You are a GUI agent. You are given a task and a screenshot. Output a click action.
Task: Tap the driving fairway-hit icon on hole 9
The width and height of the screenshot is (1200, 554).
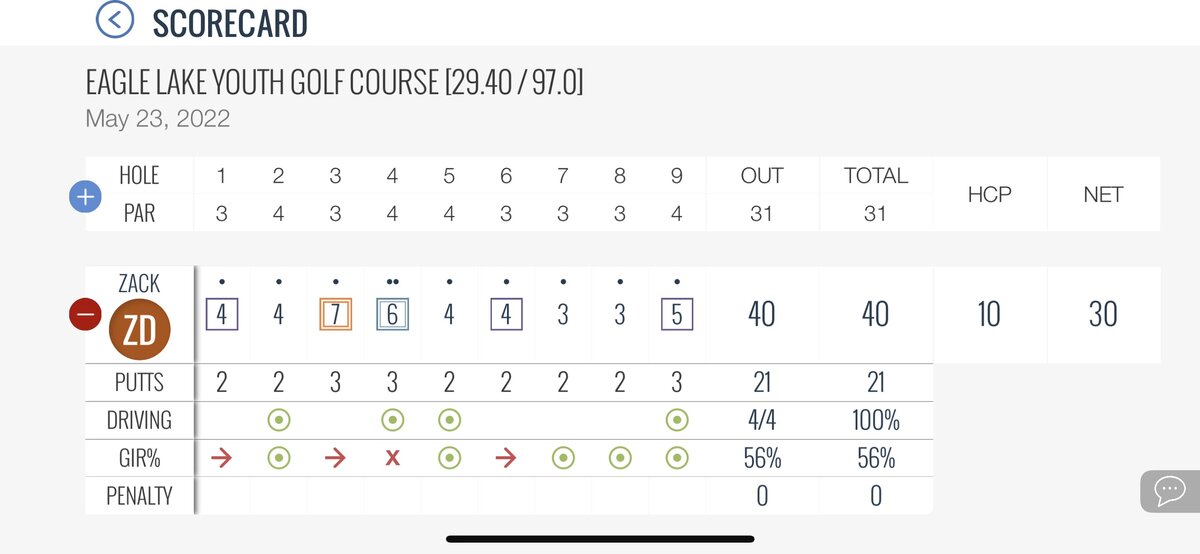(x=677, y=421)
